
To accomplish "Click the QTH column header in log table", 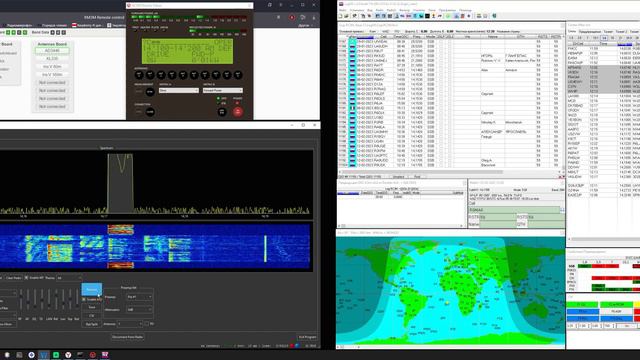I will (x=520, y=37).
